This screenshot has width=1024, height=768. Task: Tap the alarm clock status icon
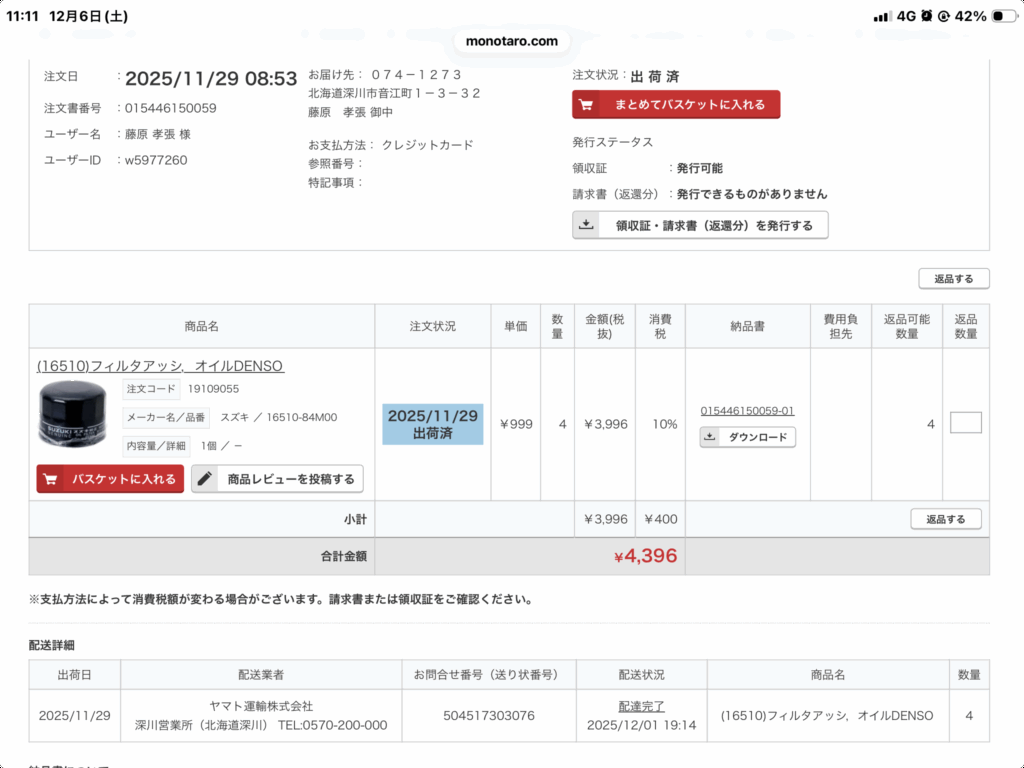click(x=927, y=16)
